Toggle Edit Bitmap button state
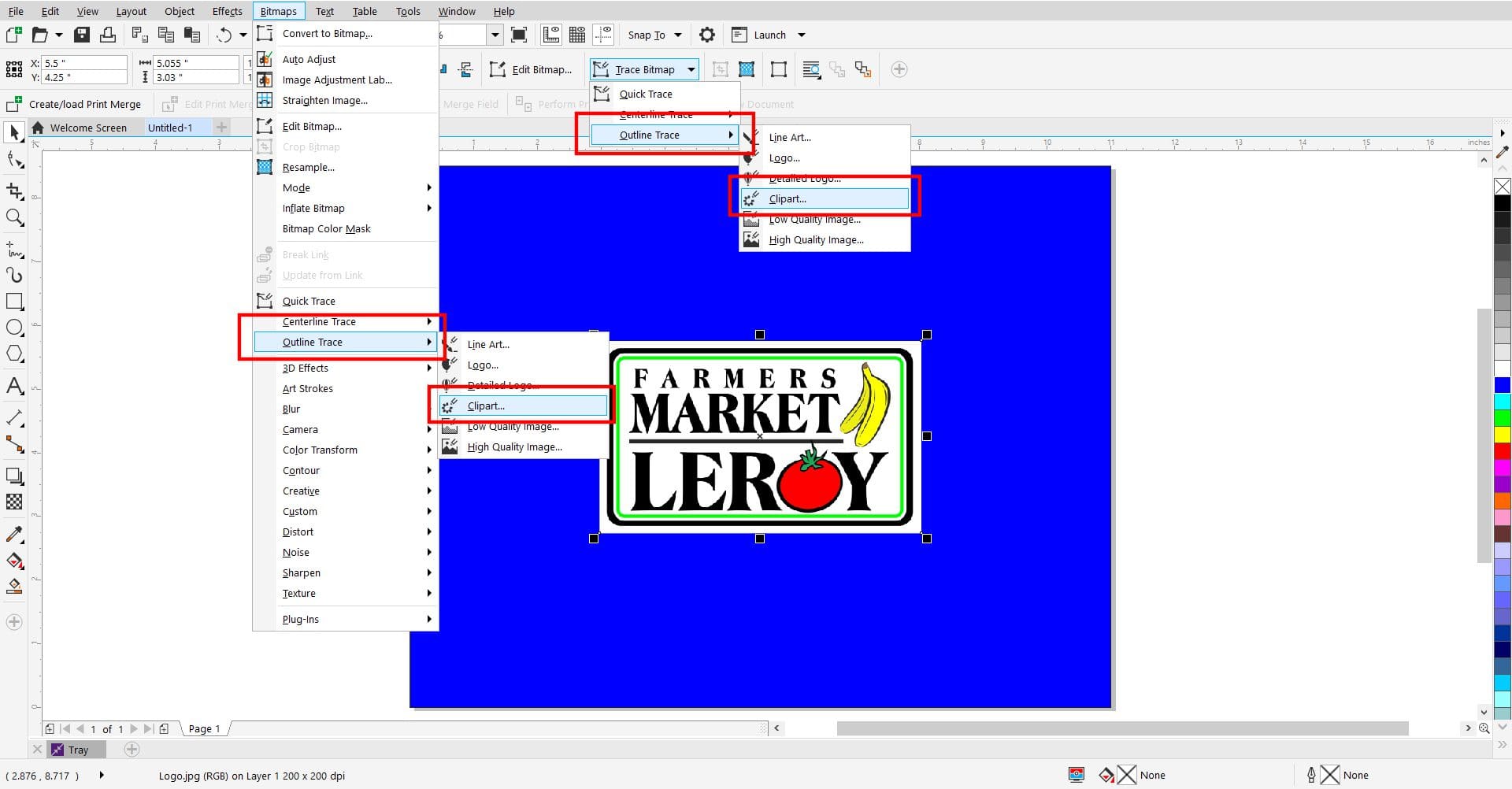 532,69
